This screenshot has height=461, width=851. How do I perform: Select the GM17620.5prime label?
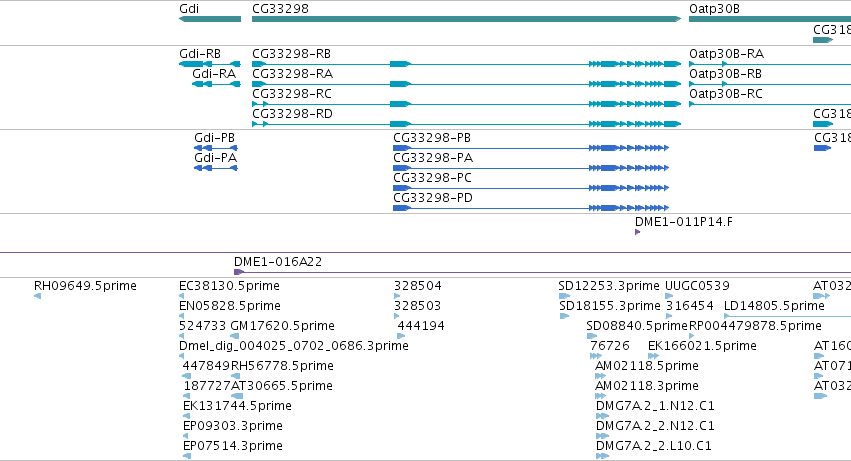pos(282,326)
